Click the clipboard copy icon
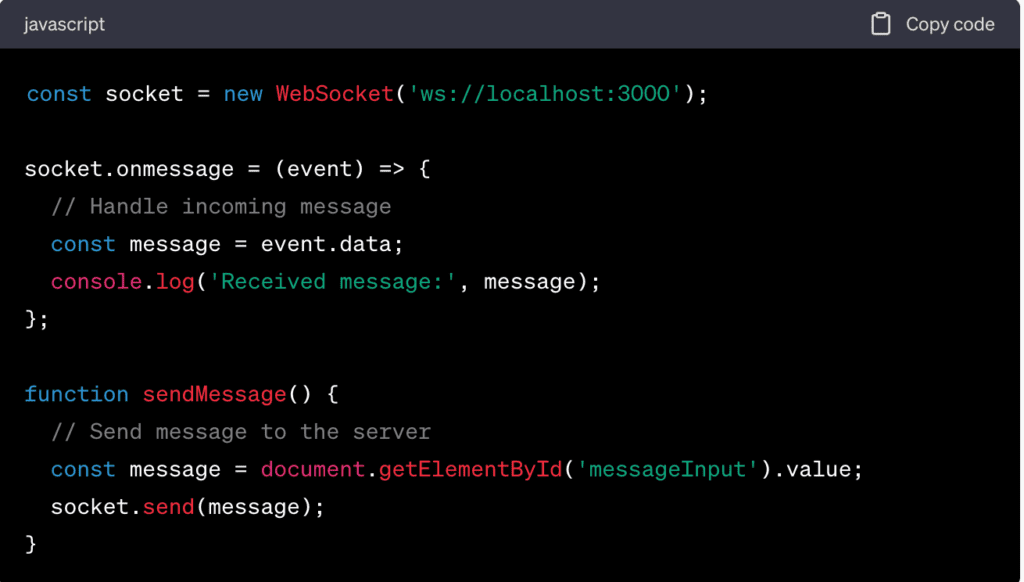 tap(880, 24)
